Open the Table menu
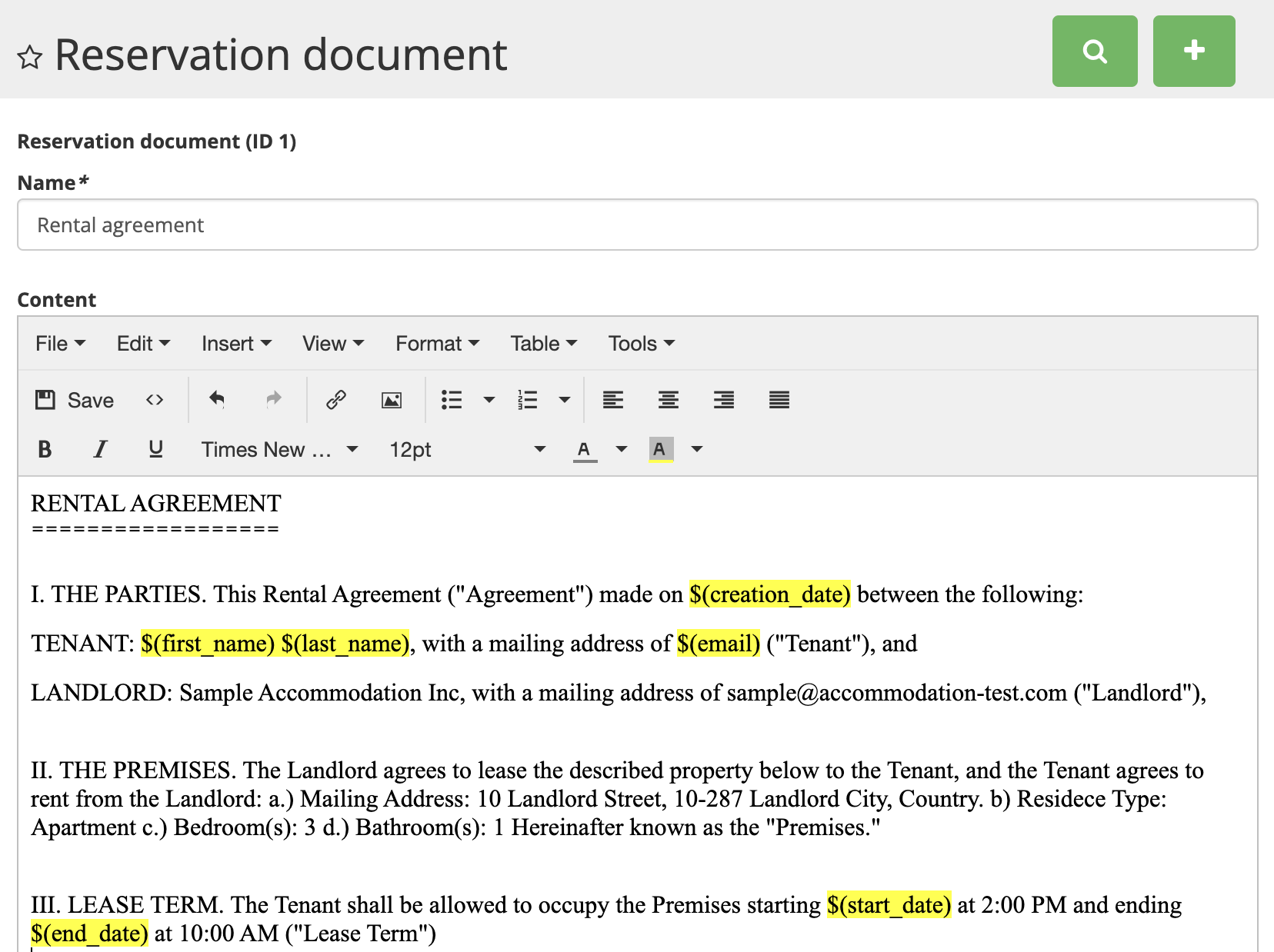 (x=543, y=344)
